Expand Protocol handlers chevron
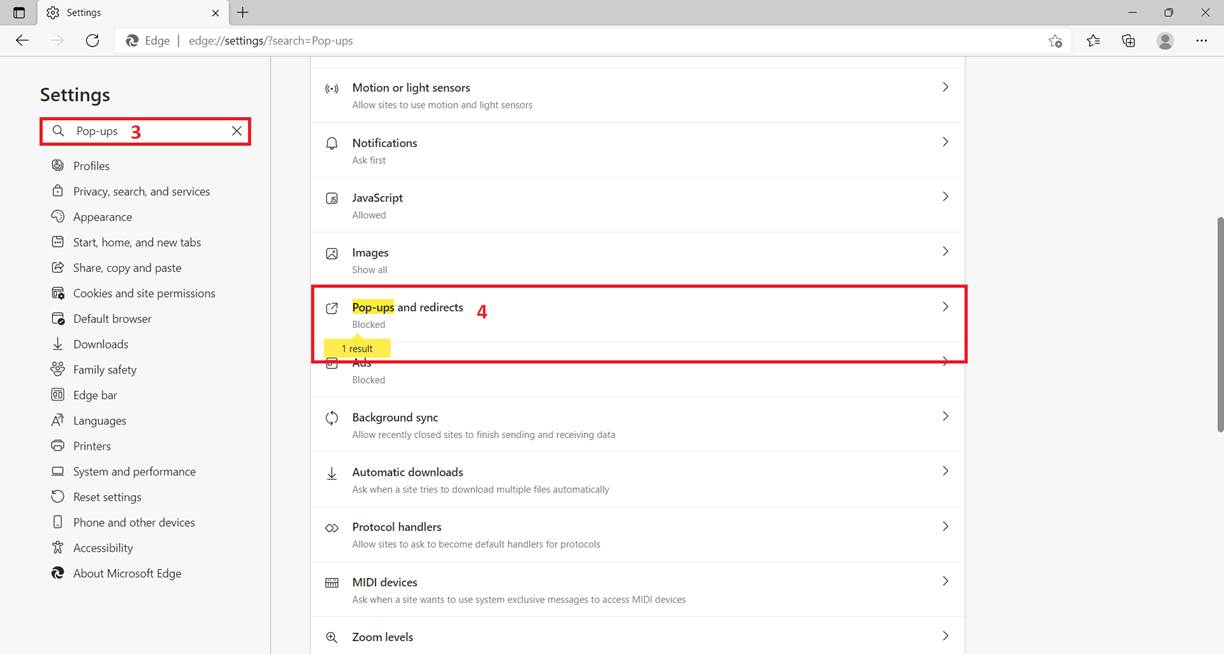 945,526
